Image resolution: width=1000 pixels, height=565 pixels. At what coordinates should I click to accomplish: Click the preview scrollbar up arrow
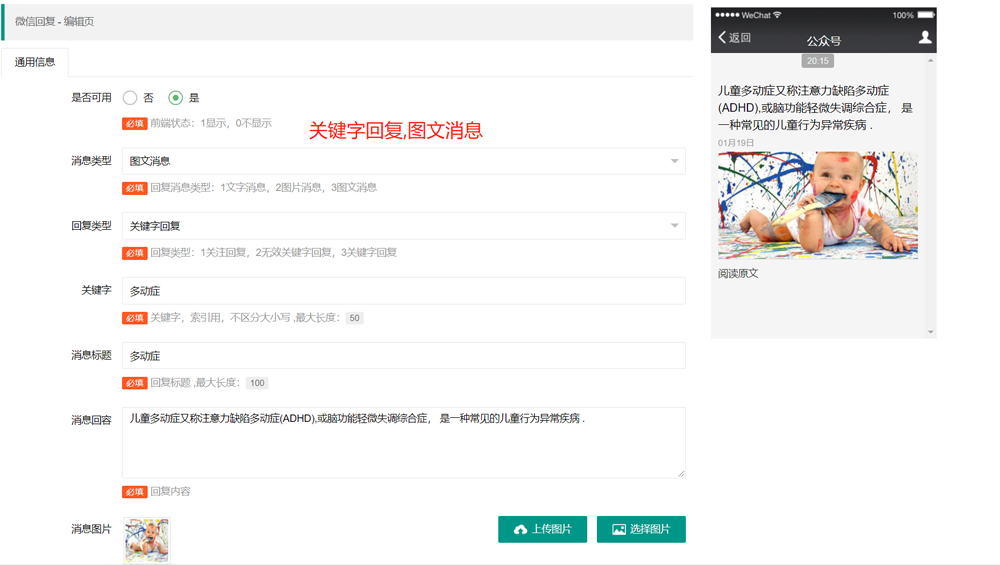point(930,61)
